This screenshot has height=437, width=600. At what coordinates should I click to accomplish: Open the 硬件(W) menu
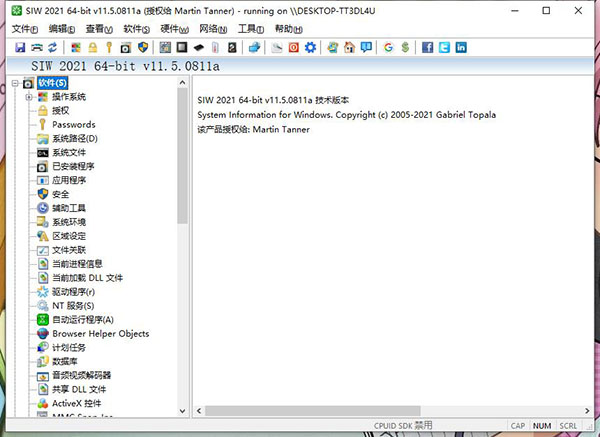point(174,29)
